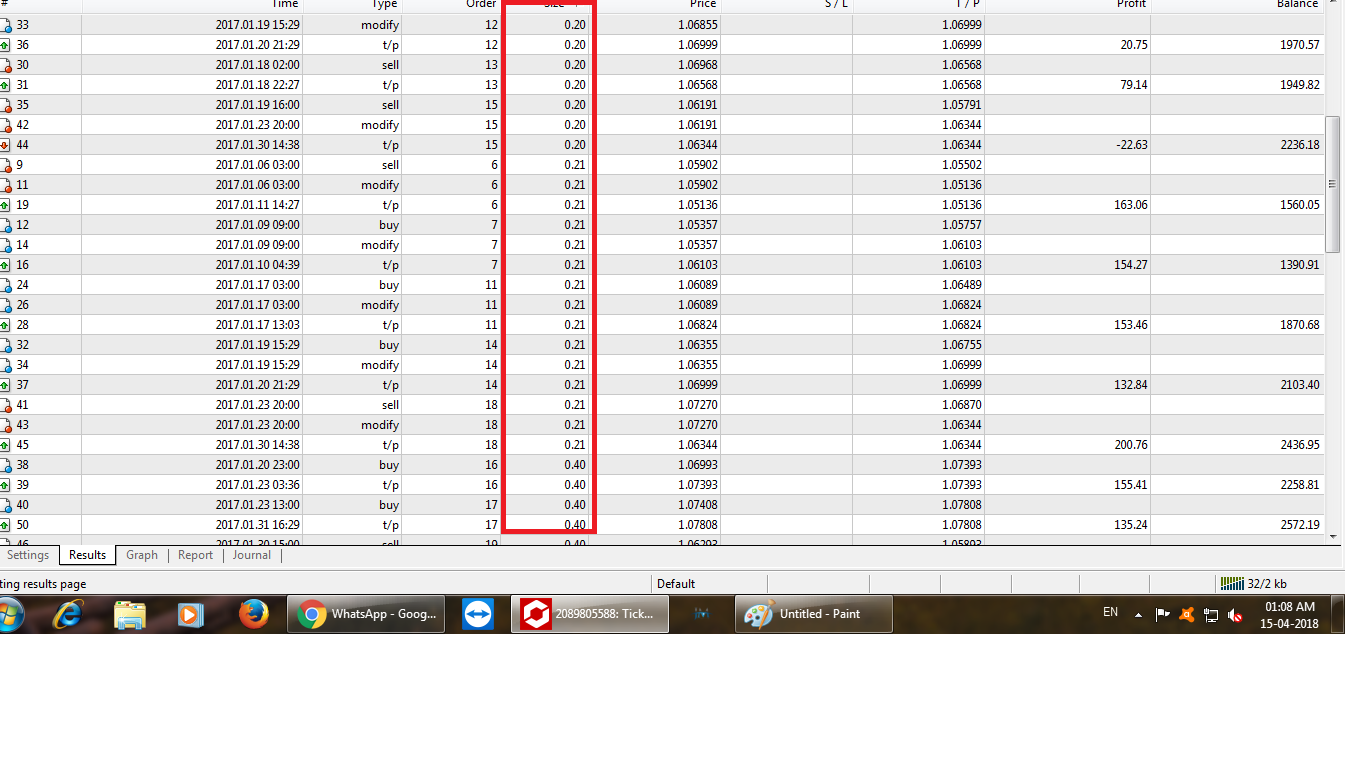1366x768 pixels.
Task: Show hidden system tray icons
Action: [x=1138, y=615]
